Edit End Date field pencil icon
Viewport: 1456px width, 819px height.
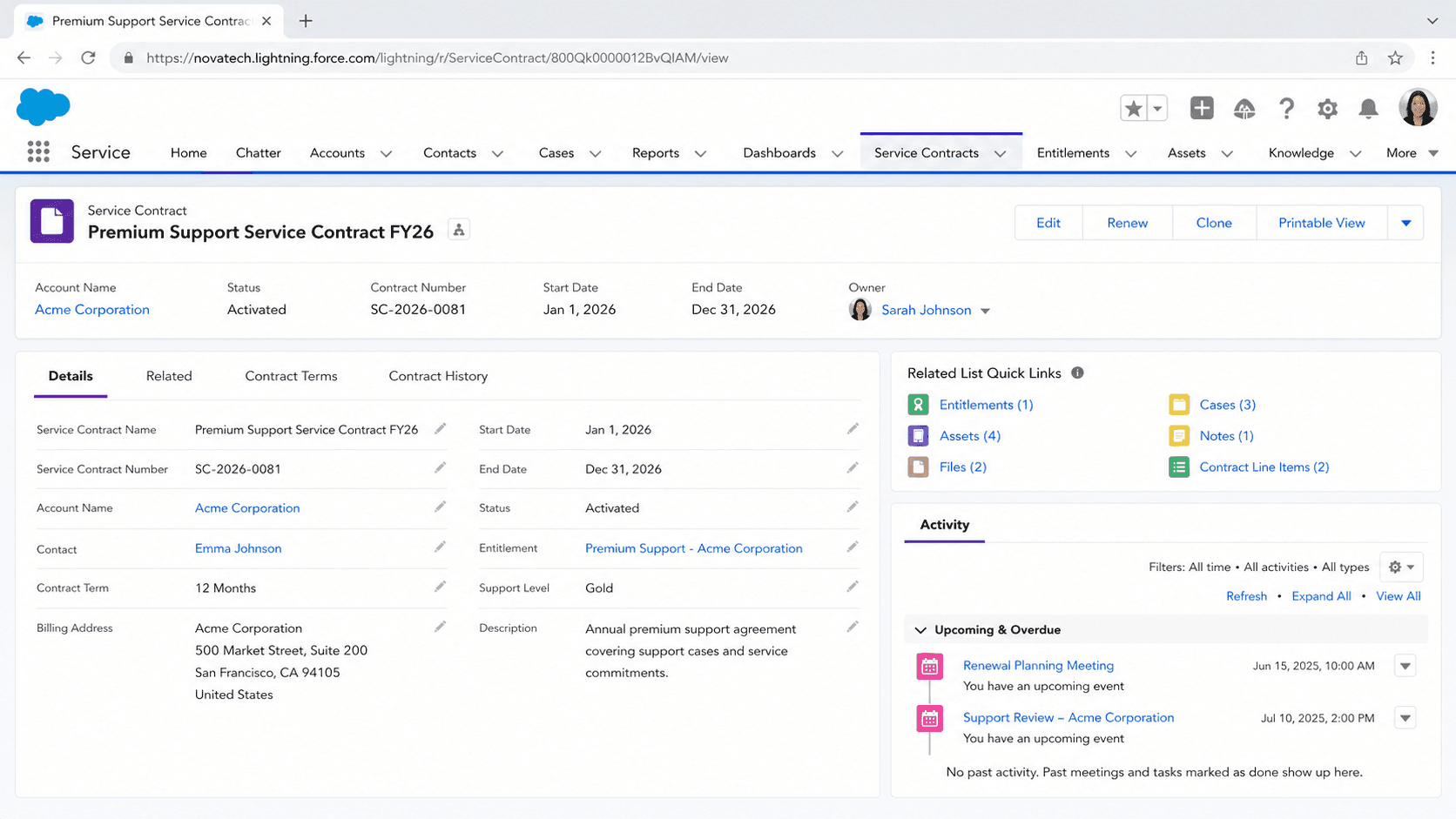(853, 467)
